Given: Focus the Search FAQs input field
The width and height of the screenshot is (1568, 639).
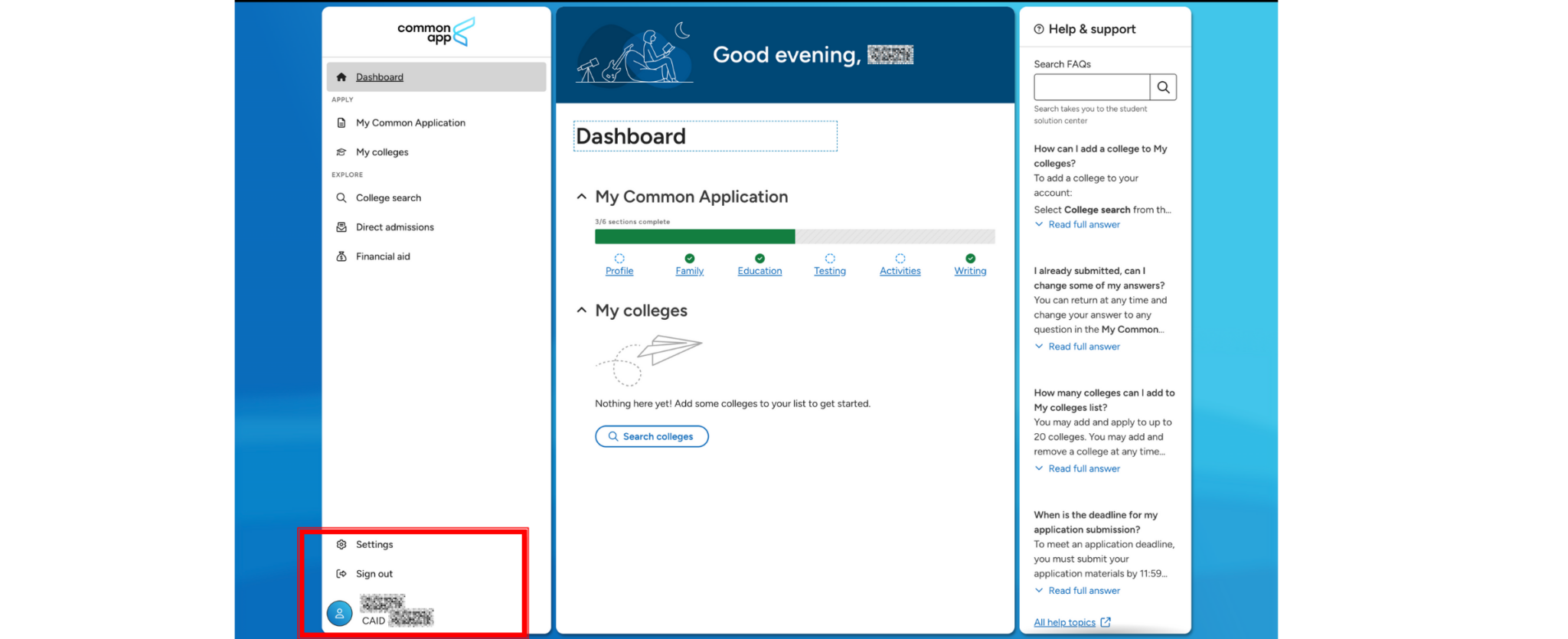Looking at the screenshot, I should point(1092,87).
